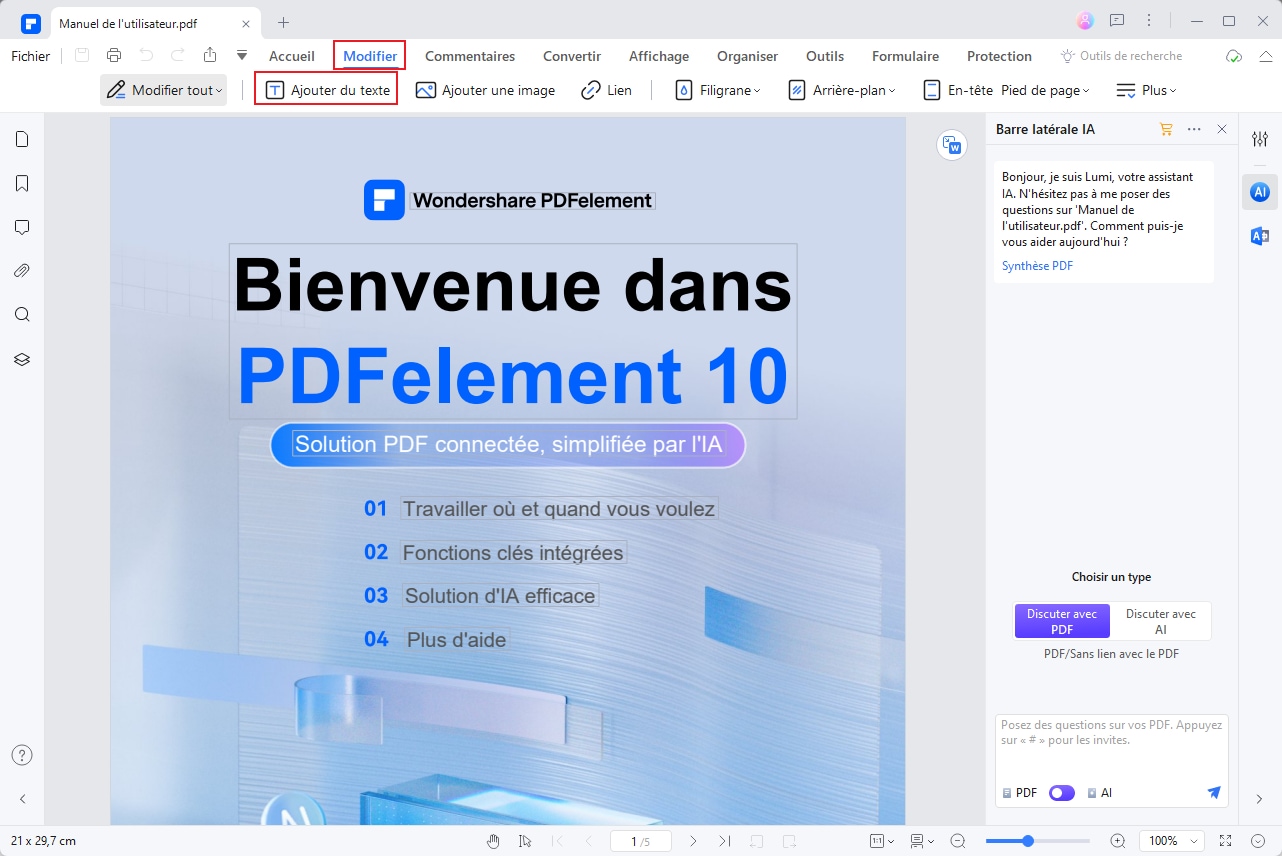This screenshot has height=856, width=1282.
Task: Open the IA sidebar more options menu
Action: (x=1194, y=129)
